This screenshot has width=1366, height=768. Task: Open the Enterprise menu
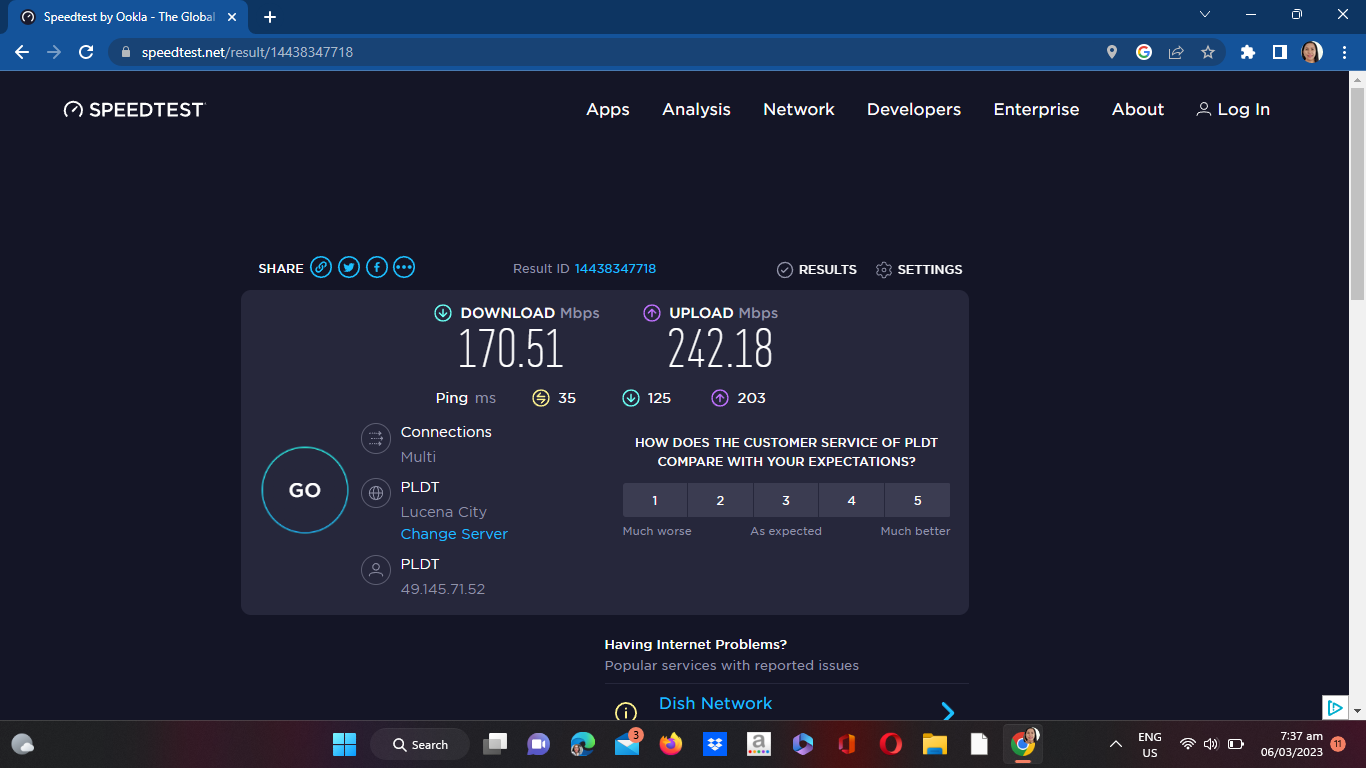1036,110
